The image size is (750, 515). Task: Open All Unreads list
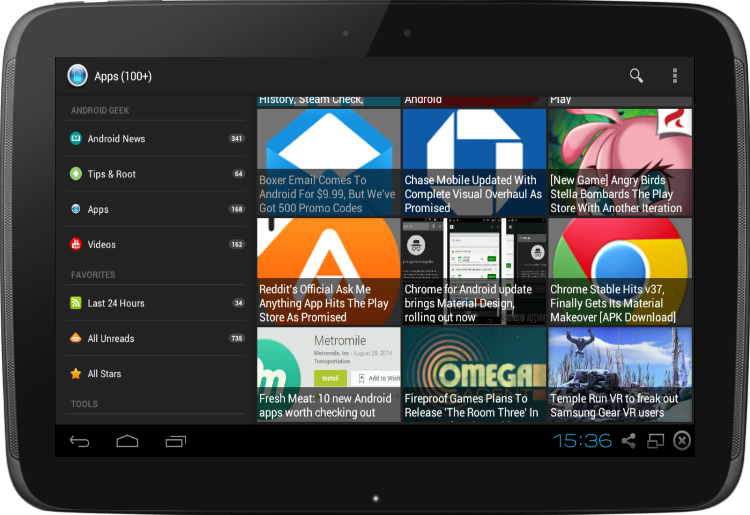click(155, 339)
